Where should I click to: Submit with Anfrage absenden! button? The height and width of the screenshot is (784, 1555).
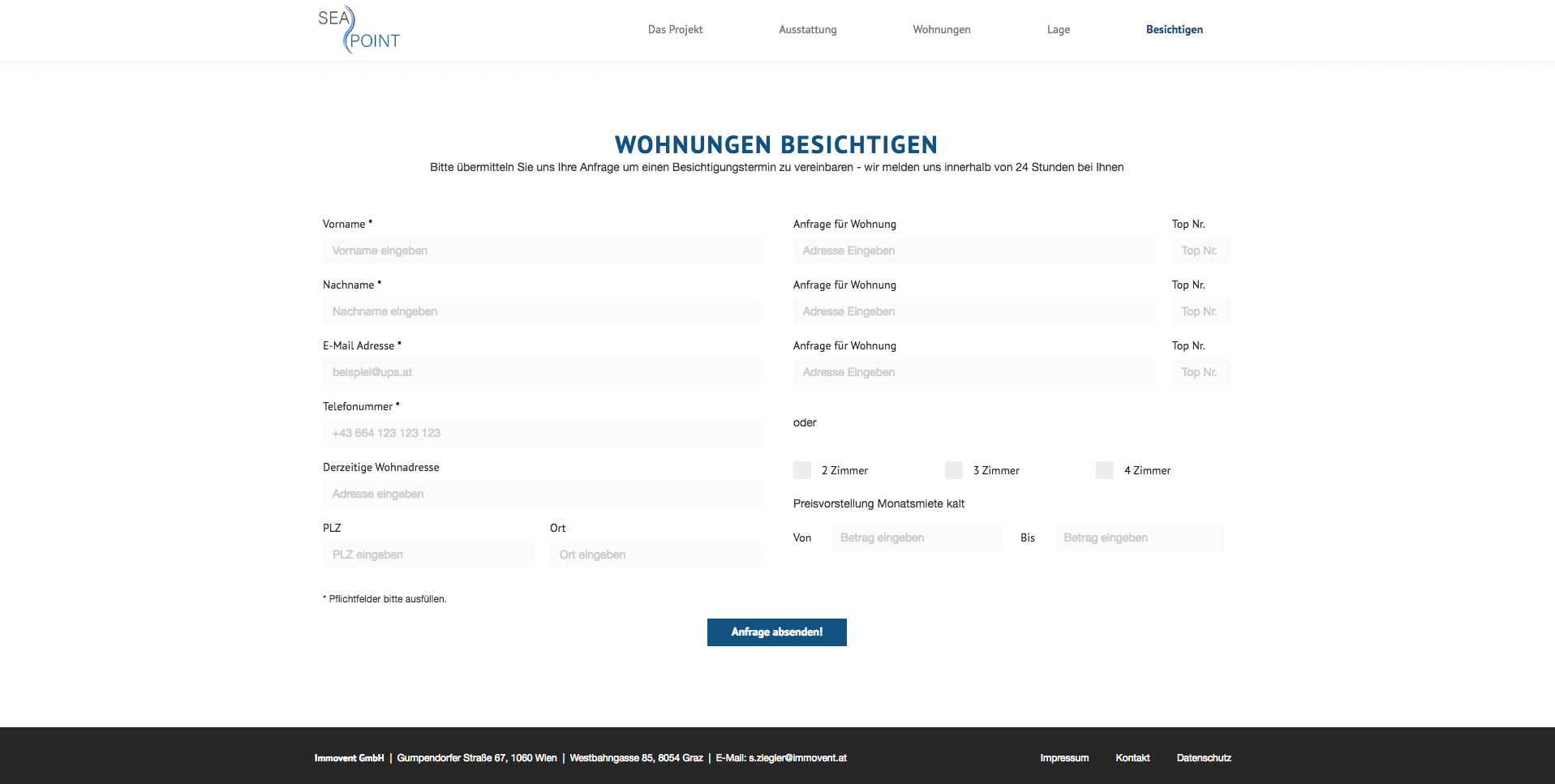(776, 632)
